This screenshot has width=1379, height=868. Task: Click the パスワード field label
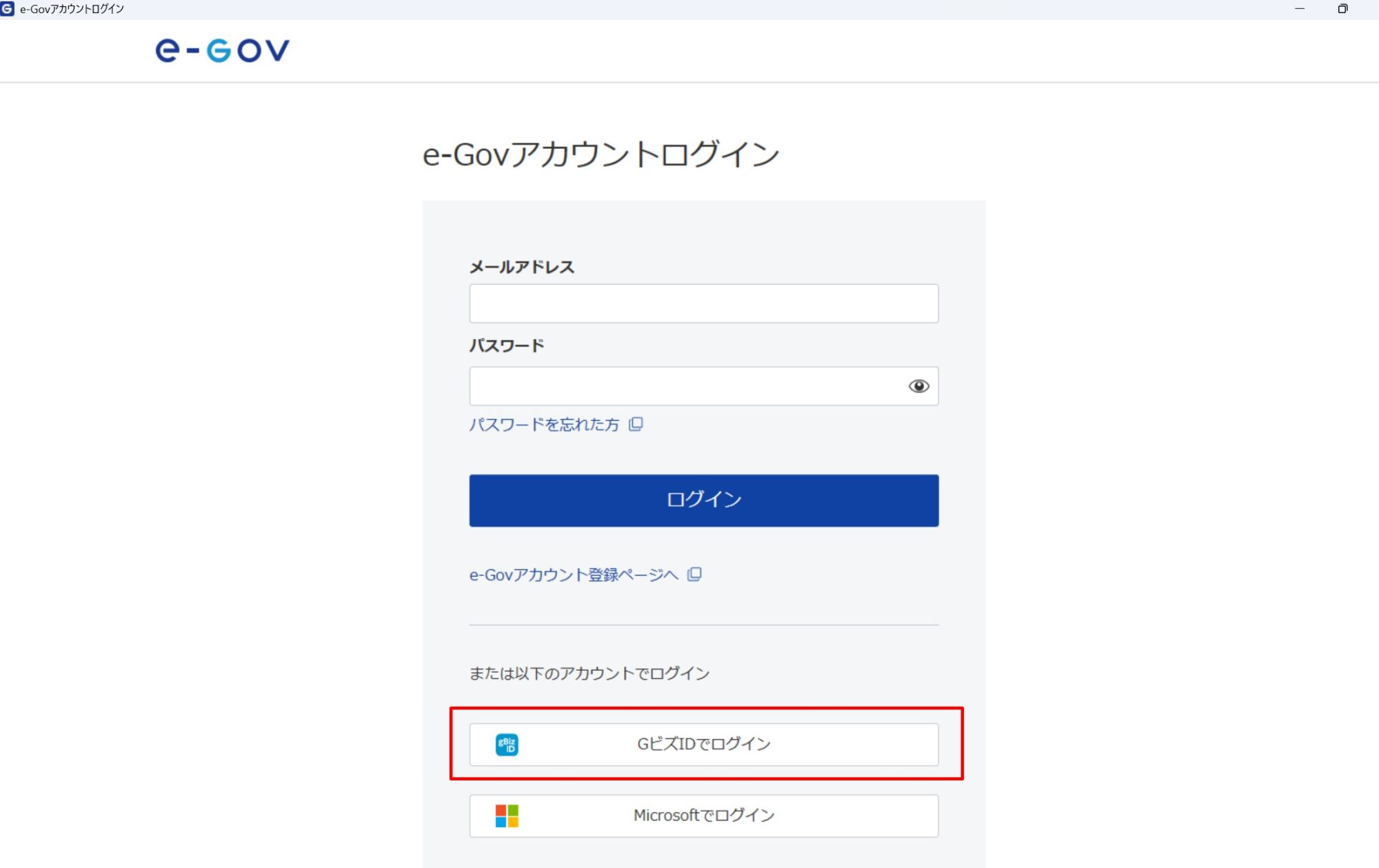(x=507, y=345)
